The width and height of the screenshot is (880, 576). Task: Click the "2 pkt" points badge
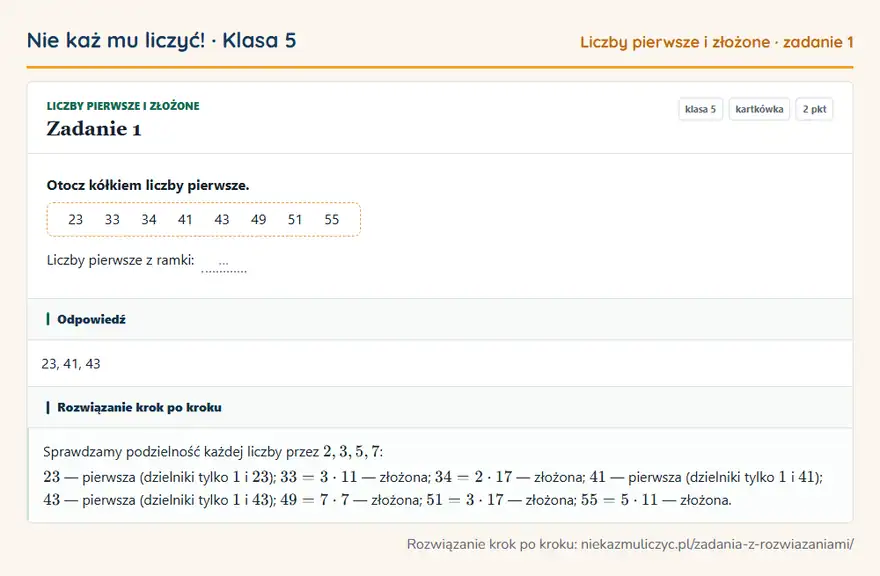coord(814,109)
